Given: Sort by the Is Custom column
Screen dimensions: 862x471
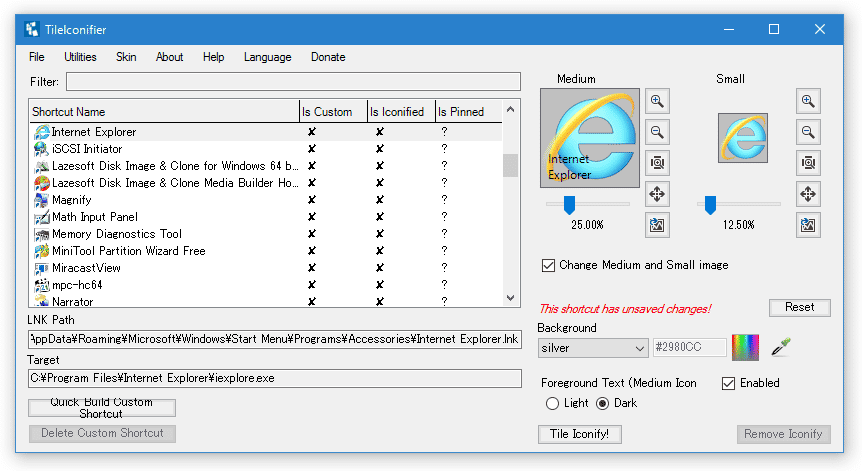Looking at the screenshot, I should [333, 112].
